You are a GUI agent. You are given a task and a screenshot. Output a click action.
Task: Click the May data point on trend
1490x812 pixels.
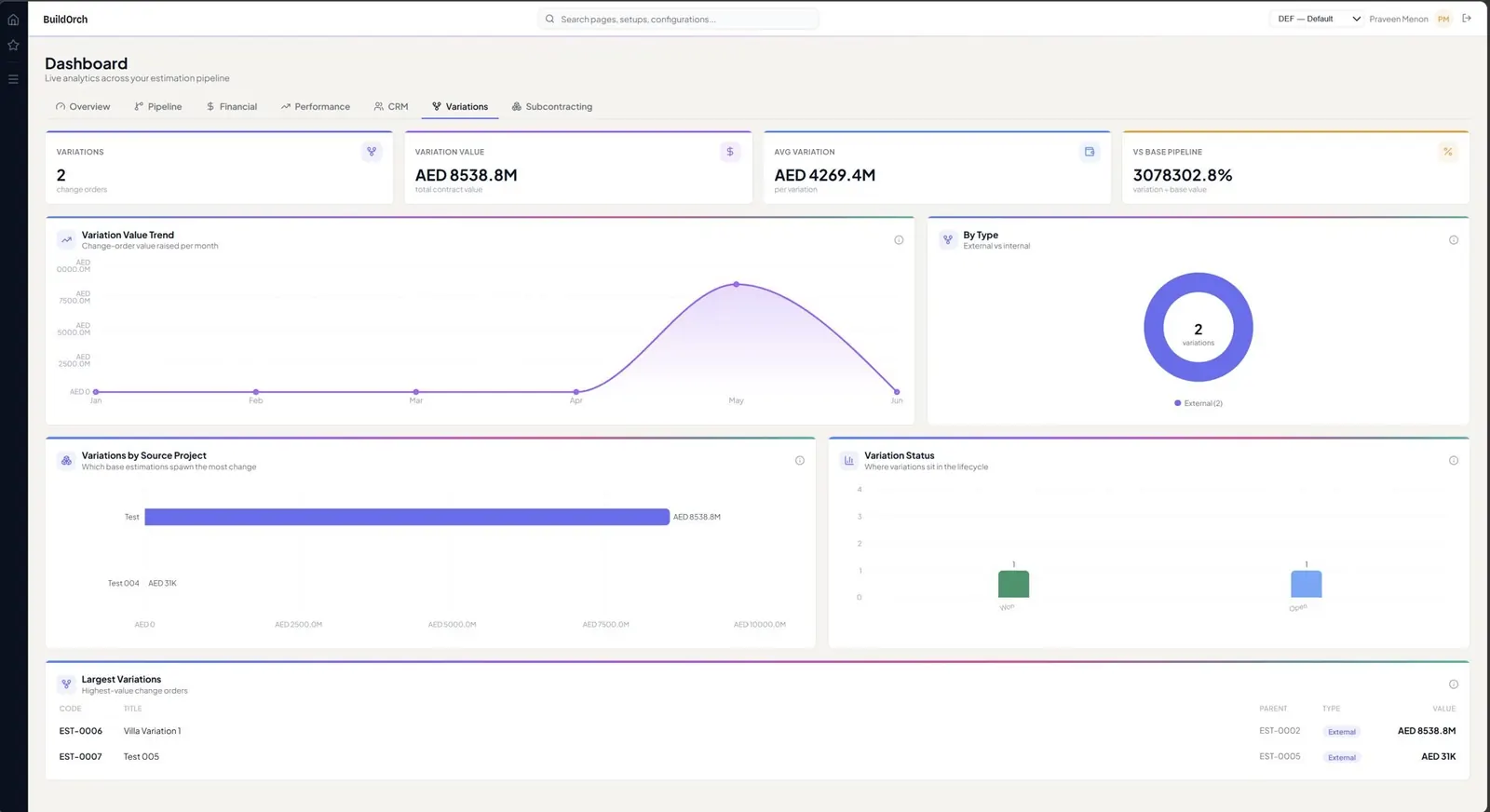click(737, 284)
